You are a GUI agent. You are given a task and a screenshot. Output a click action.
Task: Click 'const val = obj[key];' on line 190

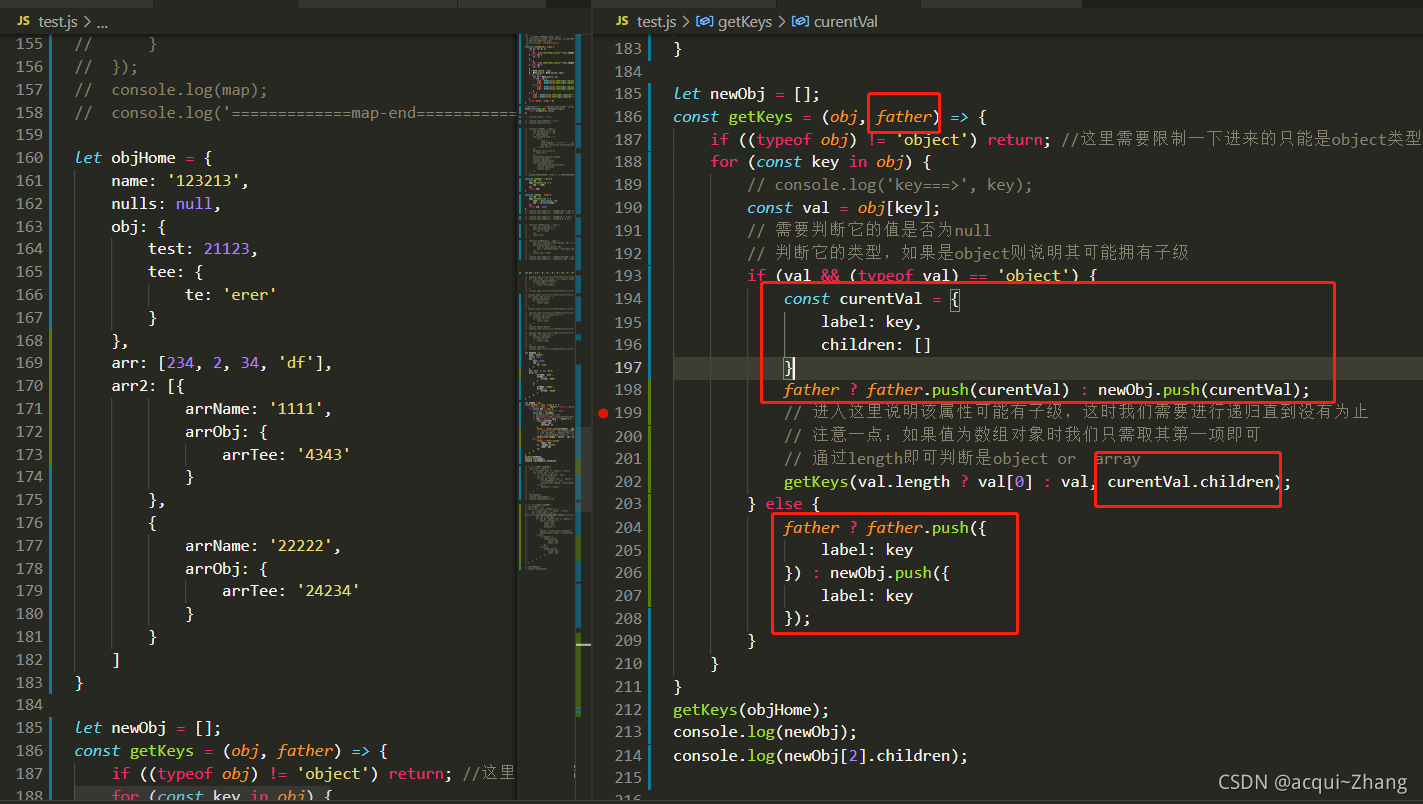coord(844,208)
